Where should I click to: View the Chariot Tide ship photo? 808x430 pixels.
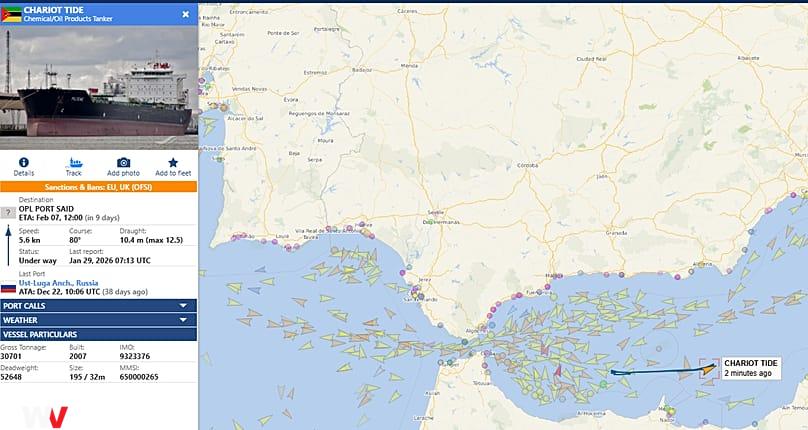pyautogui.click(x=98, y=88)
